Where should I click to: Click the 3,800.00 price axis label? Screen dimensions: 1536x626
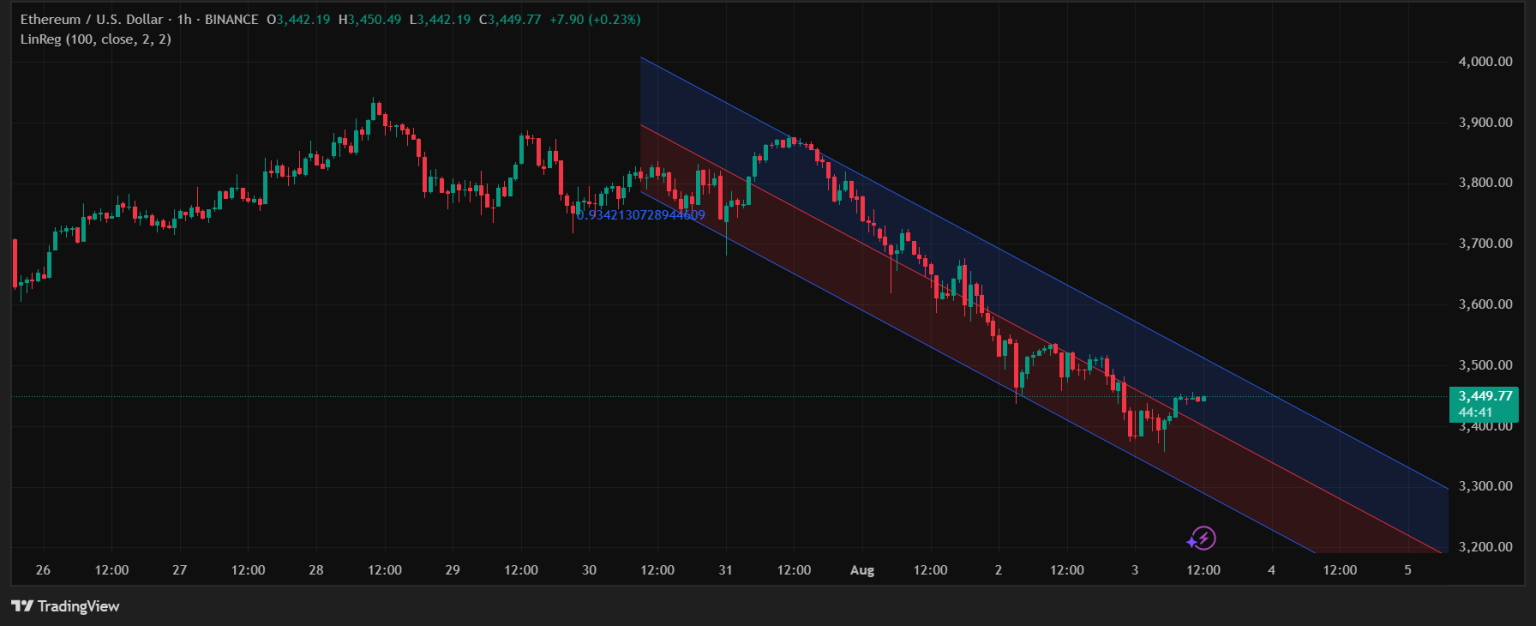[1484, 183]
